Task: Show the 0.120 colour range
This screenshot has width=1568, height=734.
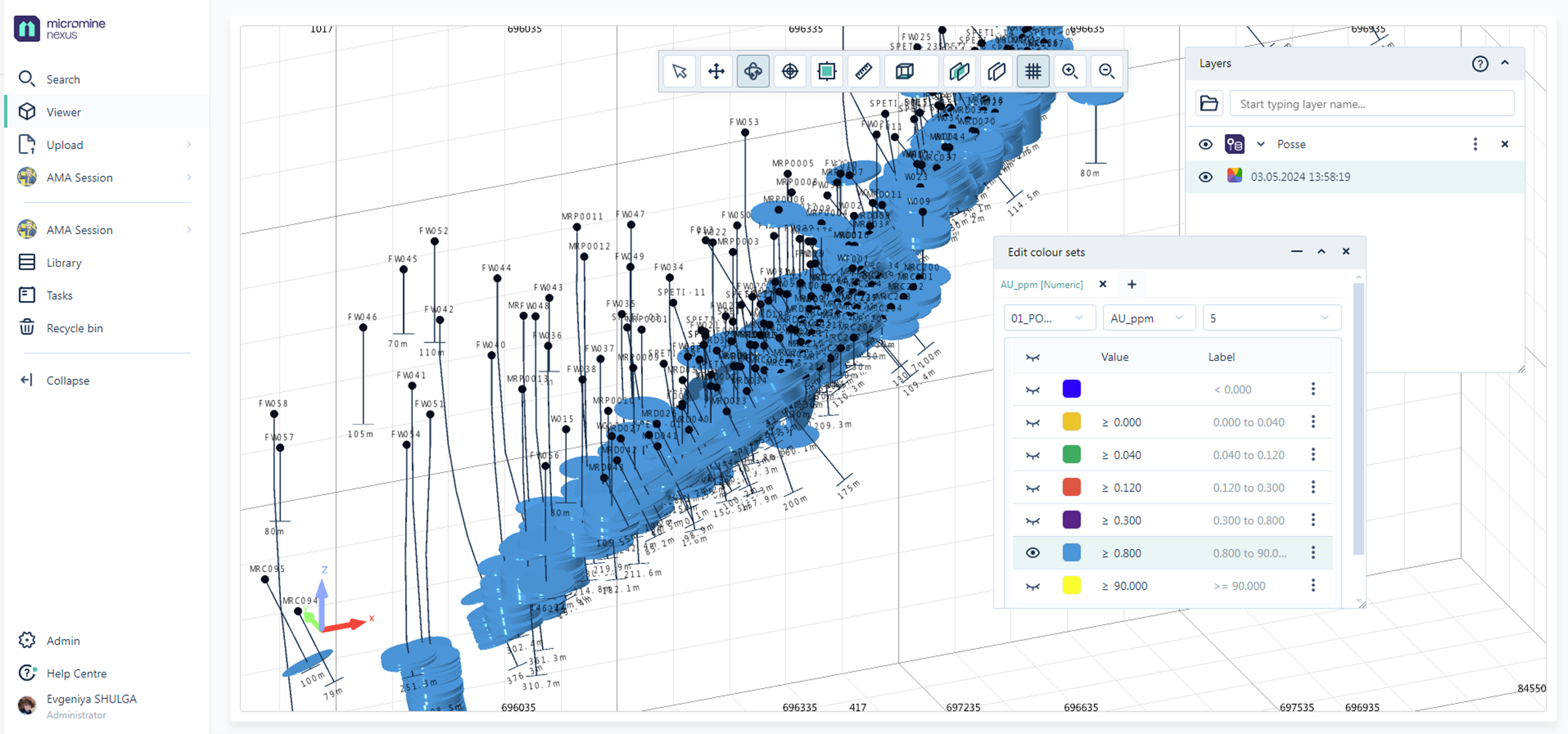Action: point(1033,488)
